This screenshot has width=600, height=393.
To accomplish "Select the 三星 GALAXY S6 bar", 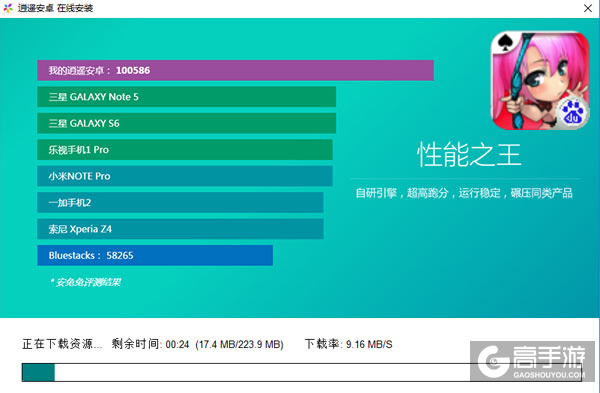I will [186, 123].
